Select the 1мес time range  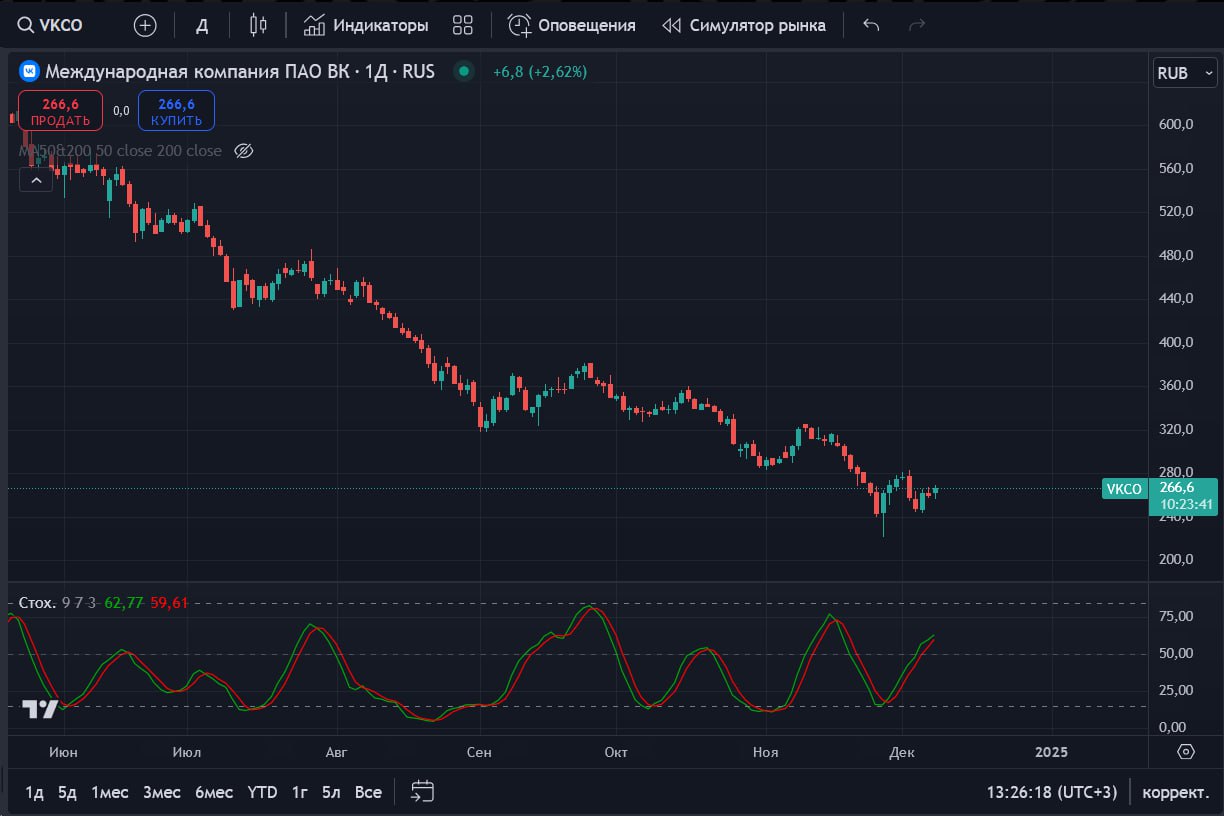110,792
